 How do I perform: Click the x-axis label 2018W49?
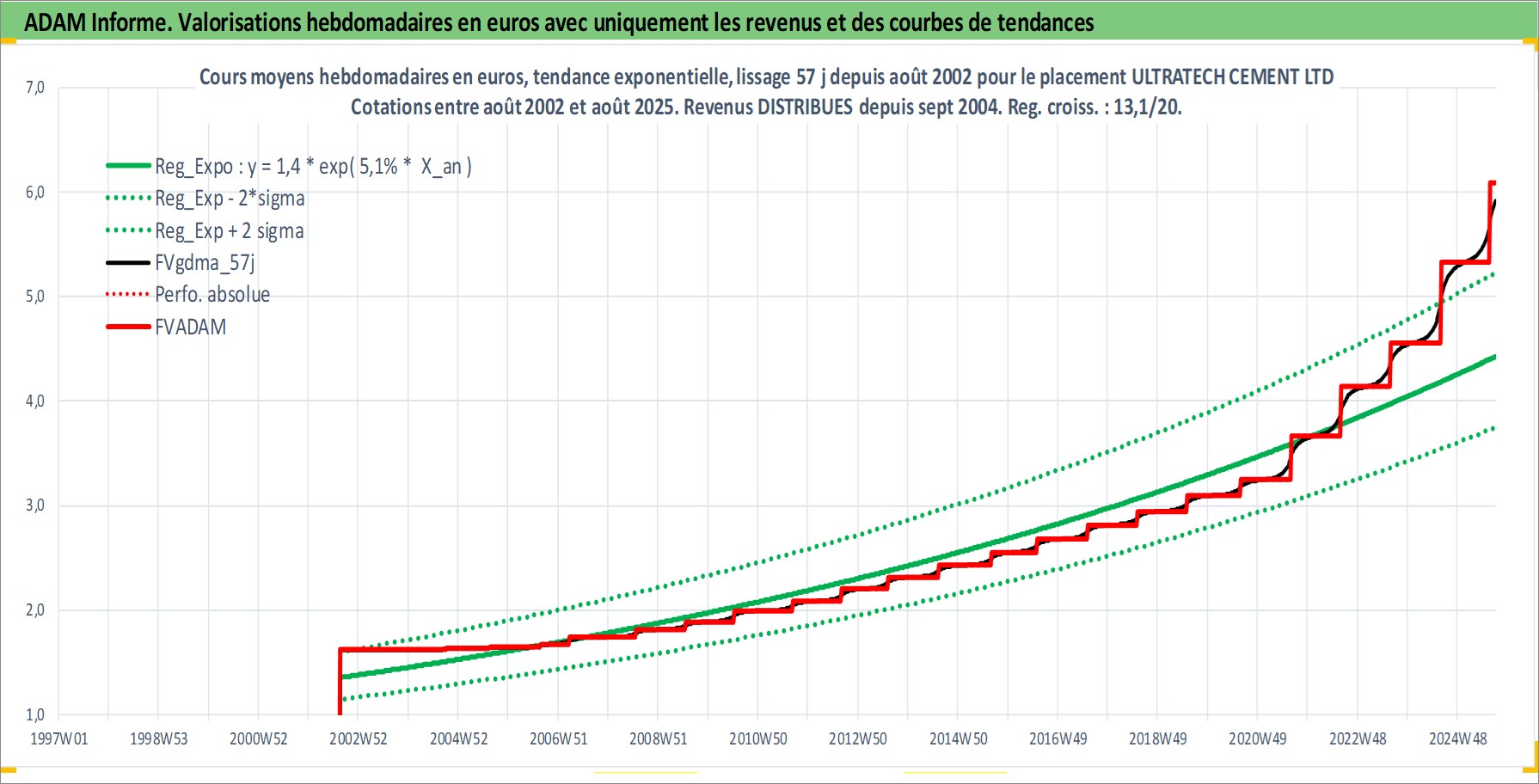coord(1158,739)
